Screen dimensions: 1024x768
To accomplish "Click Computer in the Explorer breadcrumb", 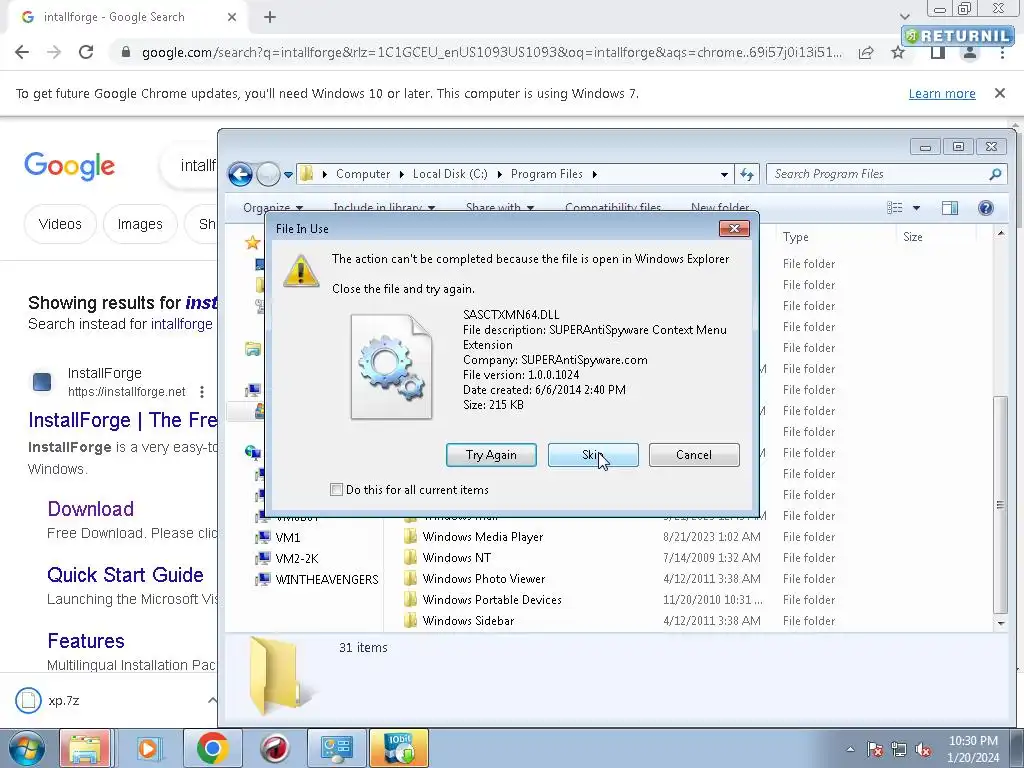I will click(x=362, y=174).
